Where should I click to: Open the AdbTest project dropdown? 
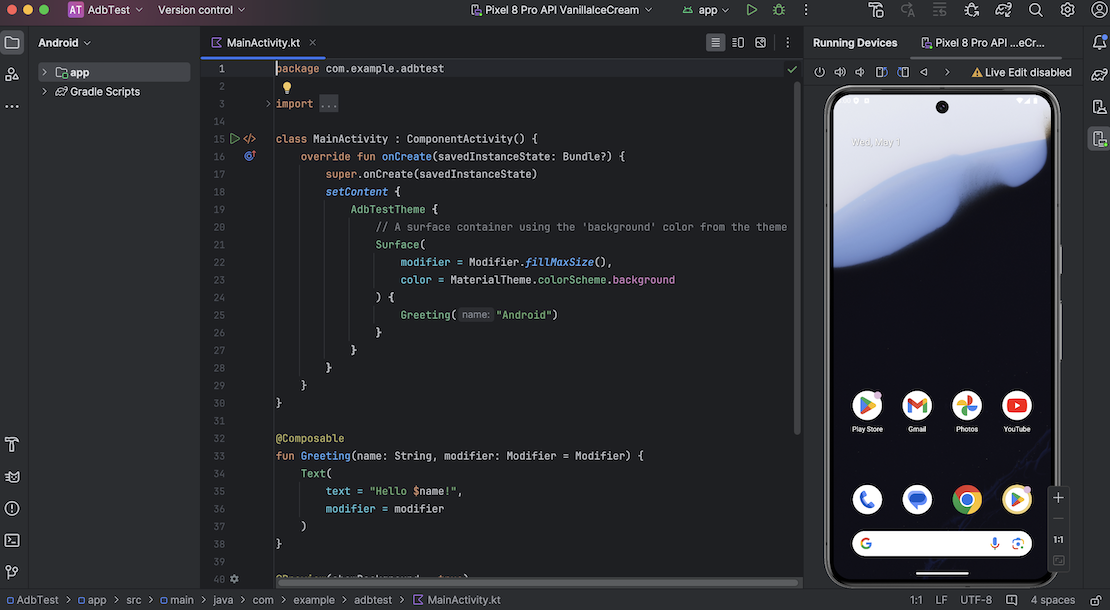point(105,10)
